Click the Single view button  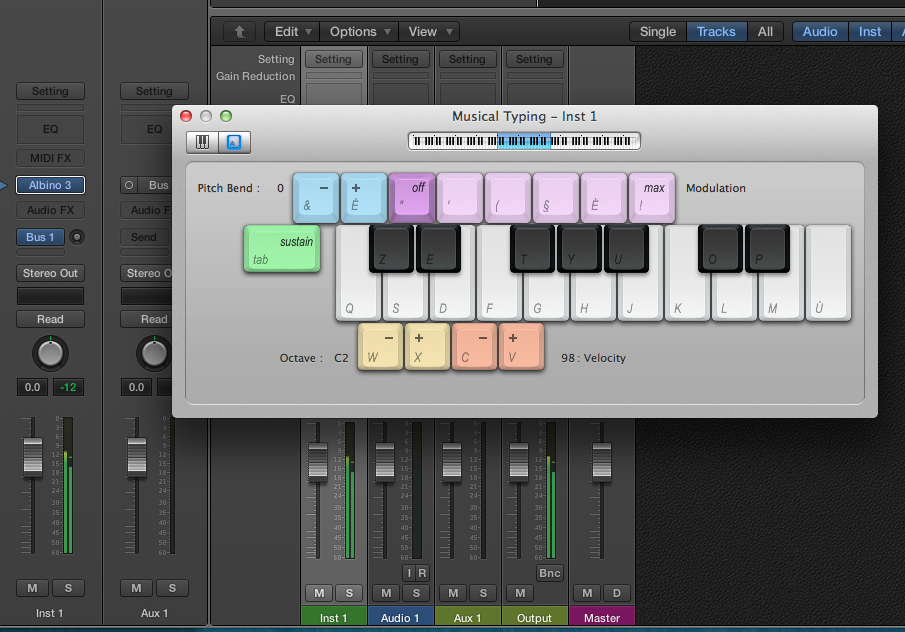(x=657, y=31)
